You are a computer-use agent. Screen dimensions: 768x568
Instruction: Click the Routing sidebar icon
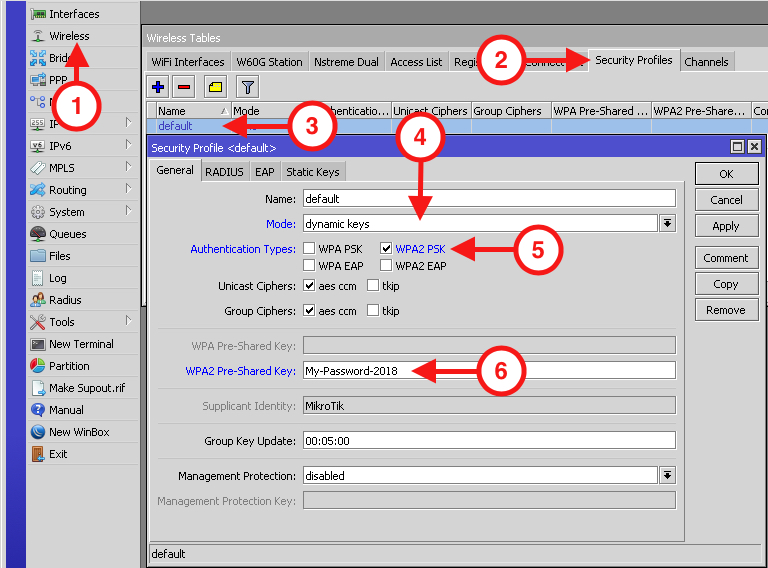[x=38, y=190]
